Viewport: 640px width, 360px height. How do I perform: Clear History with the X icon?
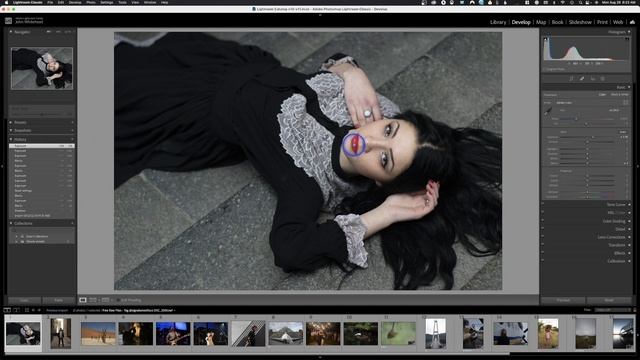coord(72,139)
